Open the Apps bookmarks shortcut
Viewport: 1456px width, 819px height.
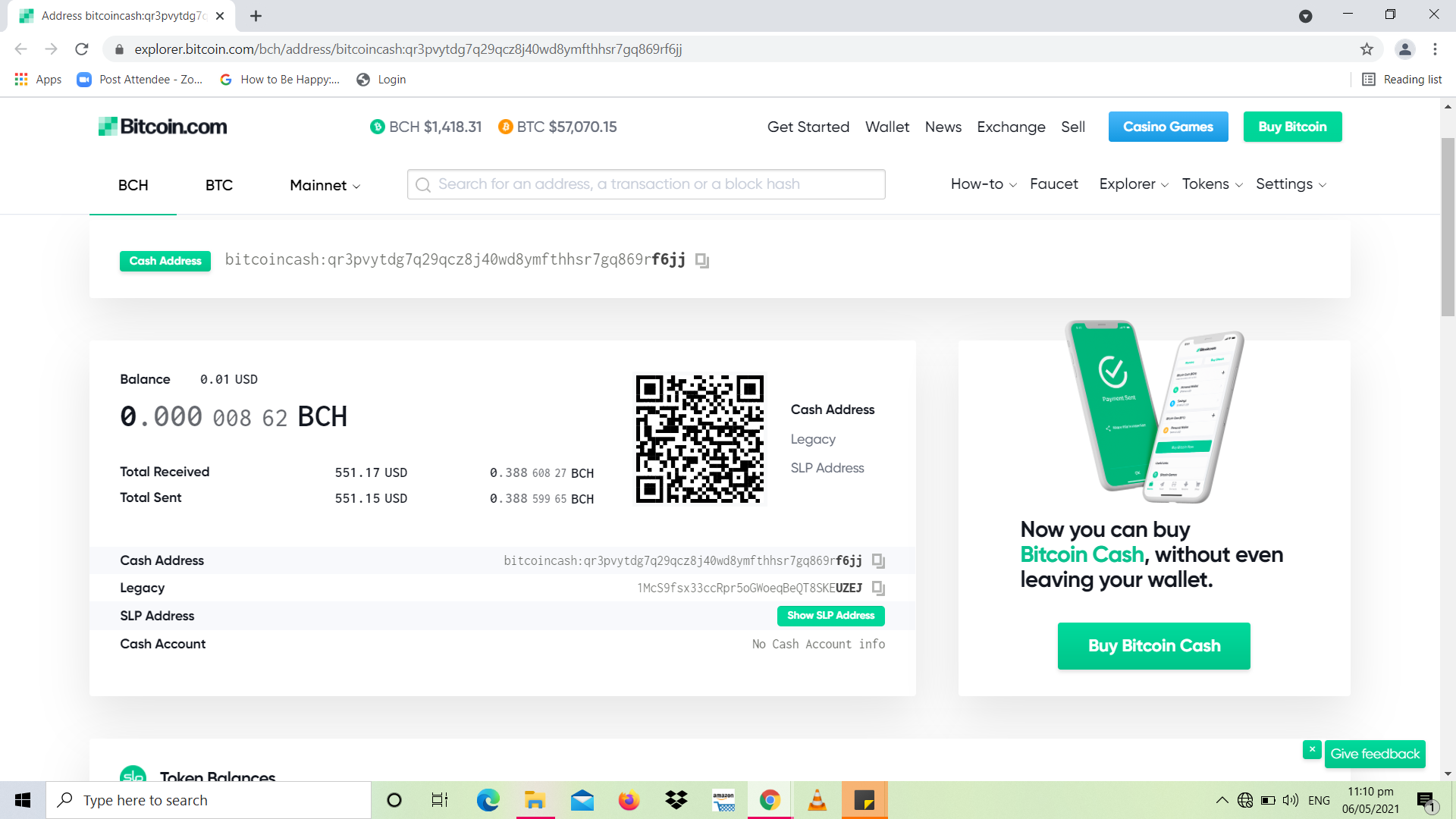38,80
